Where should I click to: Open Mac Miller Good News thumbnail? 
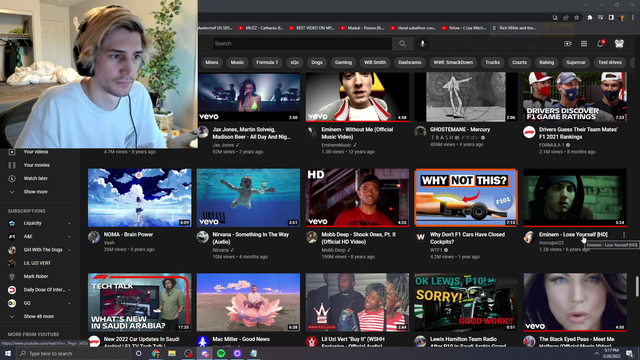coord(248,302)
